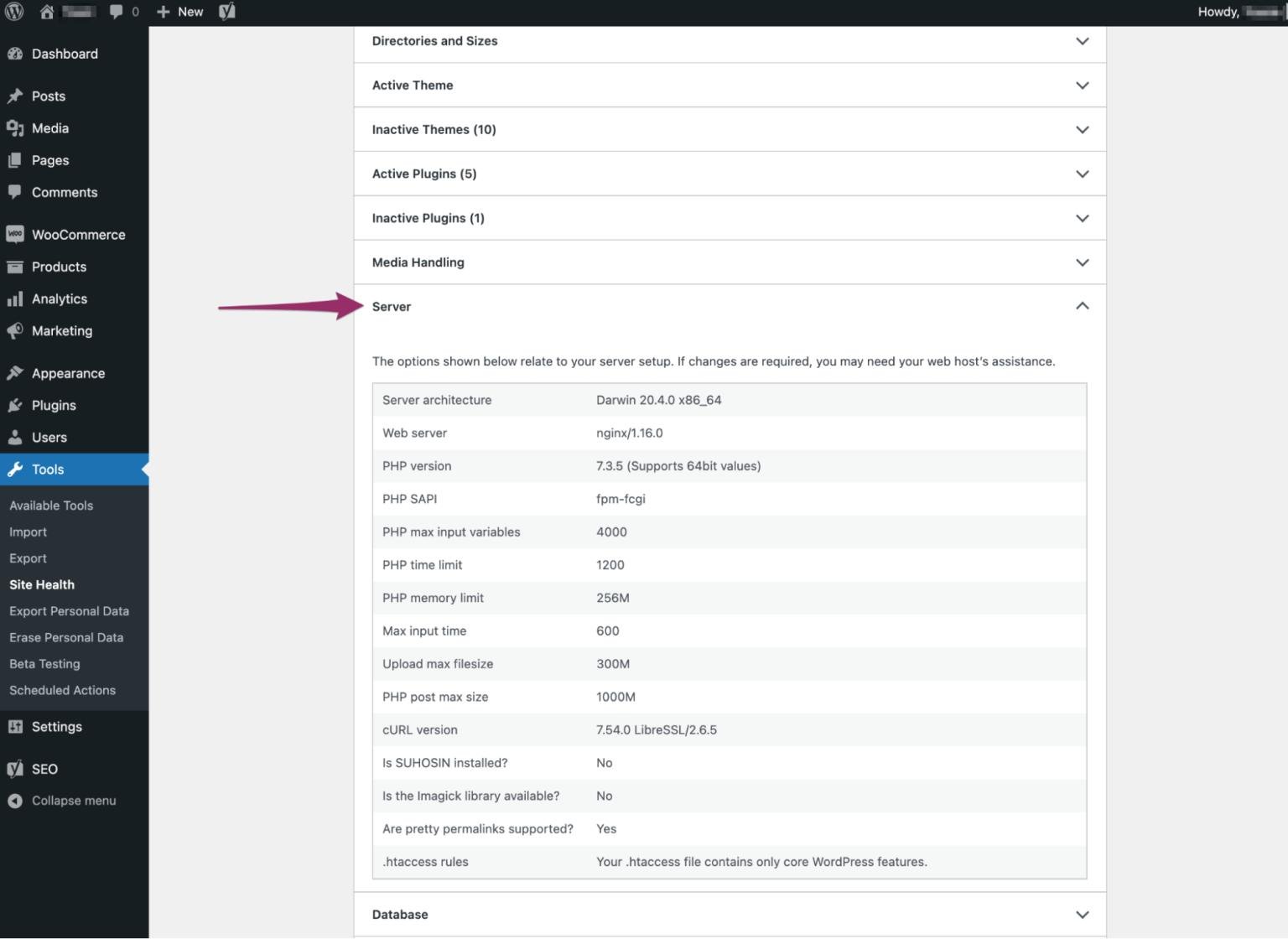Click the SEO Yoast icon in sidebar
1288x939 pixels.
14,769
